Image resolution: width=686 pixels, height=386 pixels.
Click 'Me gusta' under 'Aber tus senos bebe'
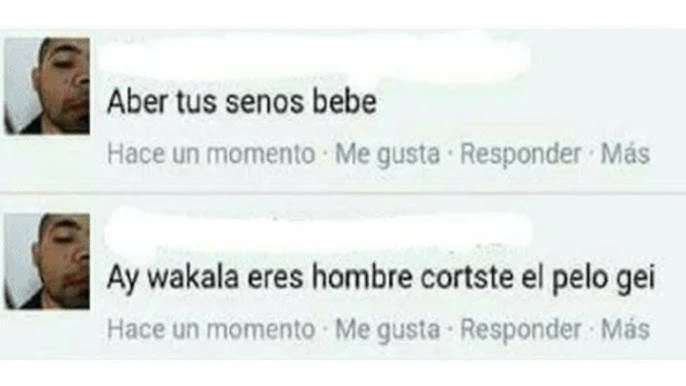(387, 154)
